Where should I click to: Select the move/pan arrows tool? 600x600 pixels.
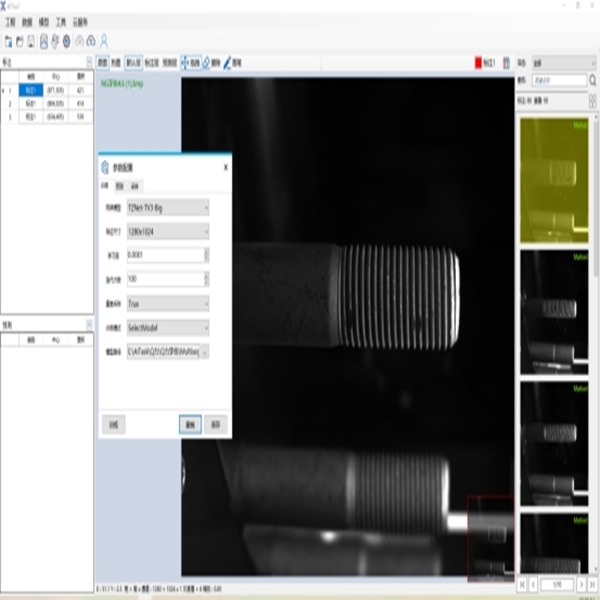tap(184, 62)
